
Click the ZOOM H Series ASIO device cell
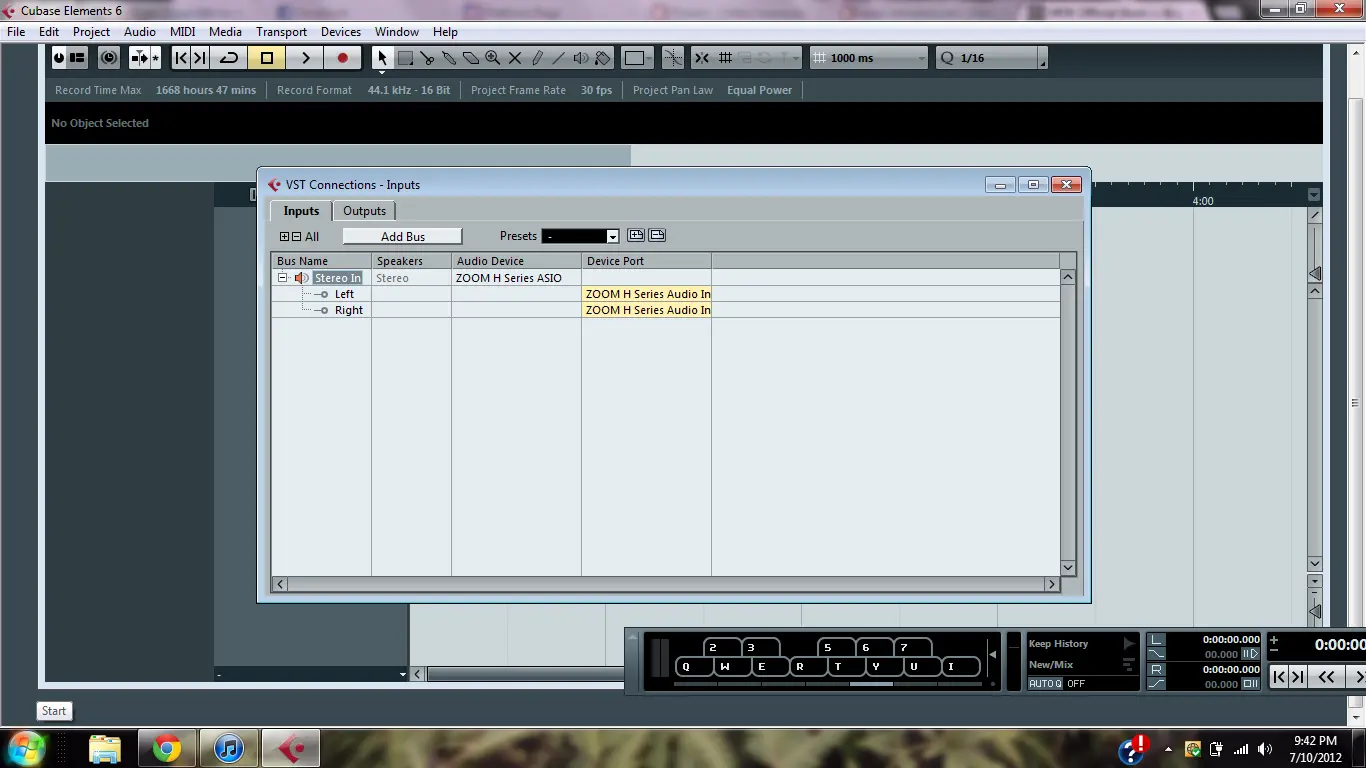pyautogui.click(x=516, y=278)
